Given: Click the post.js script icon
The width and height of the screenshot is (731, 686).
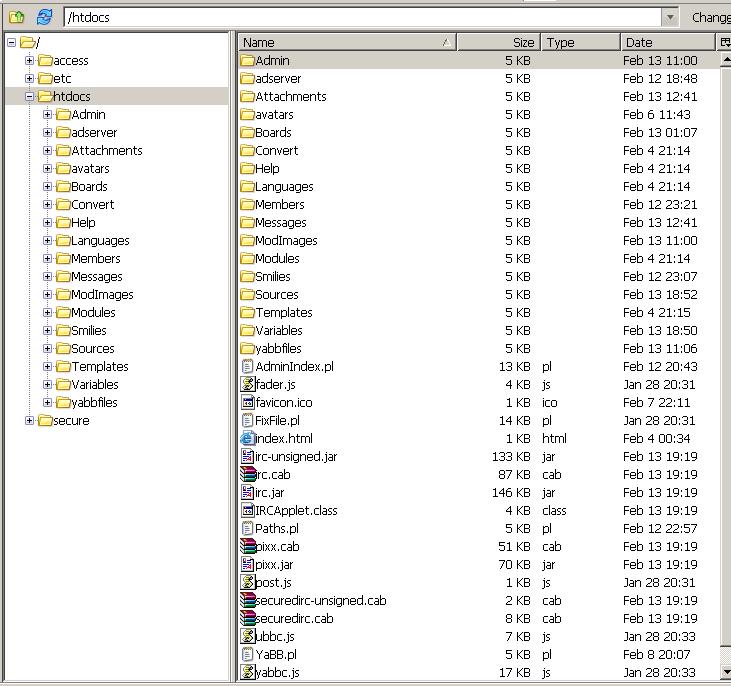Looking at the screenshot, I should coord(248,582).
